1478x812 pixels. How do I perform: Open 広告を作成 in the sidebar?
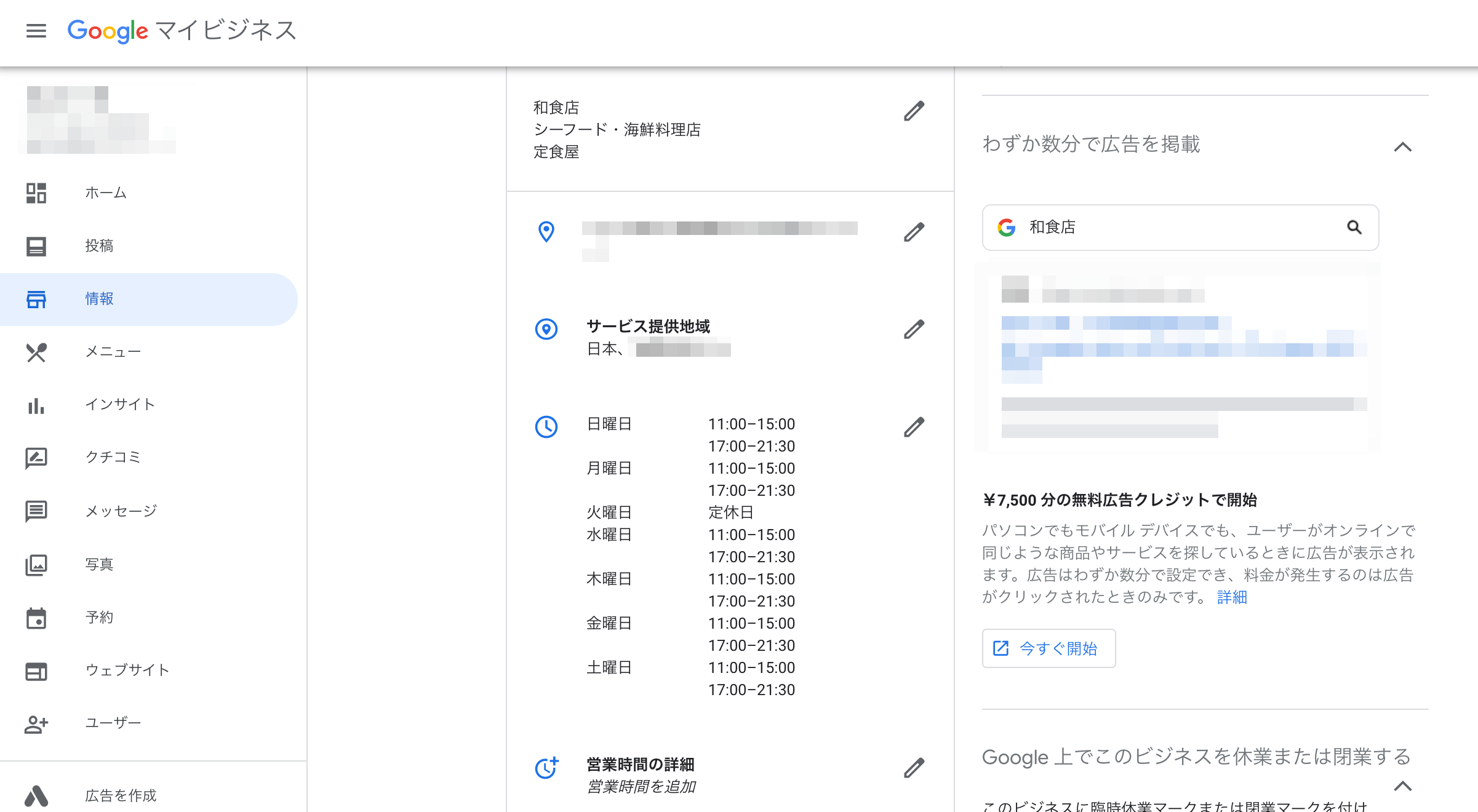point(149,795)
